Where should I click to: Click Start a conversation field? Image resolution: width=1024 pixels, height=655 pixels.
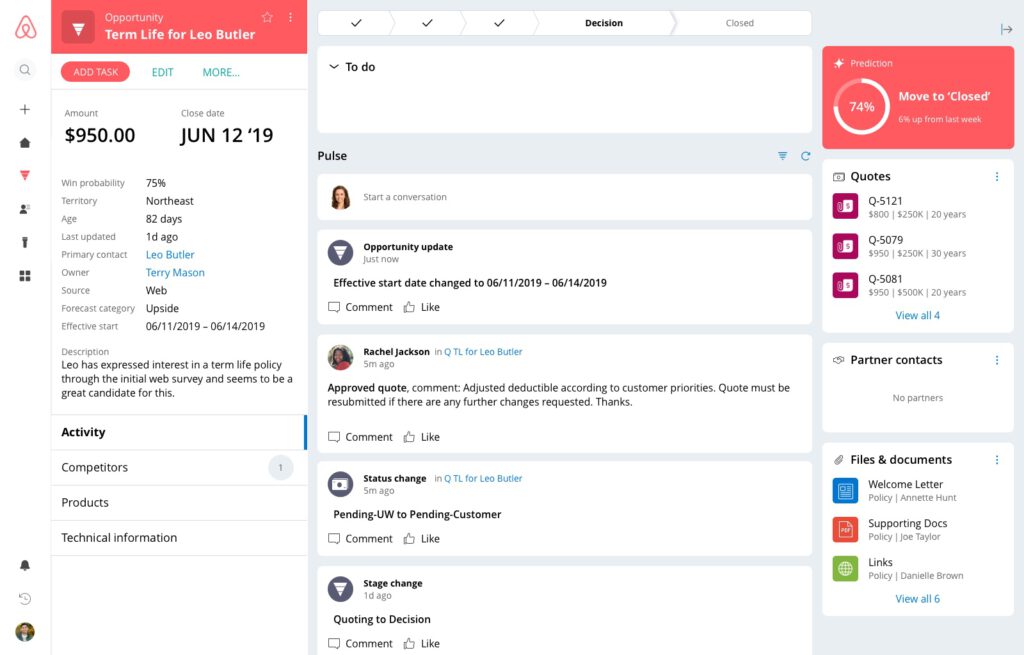[x=564, y=197]
